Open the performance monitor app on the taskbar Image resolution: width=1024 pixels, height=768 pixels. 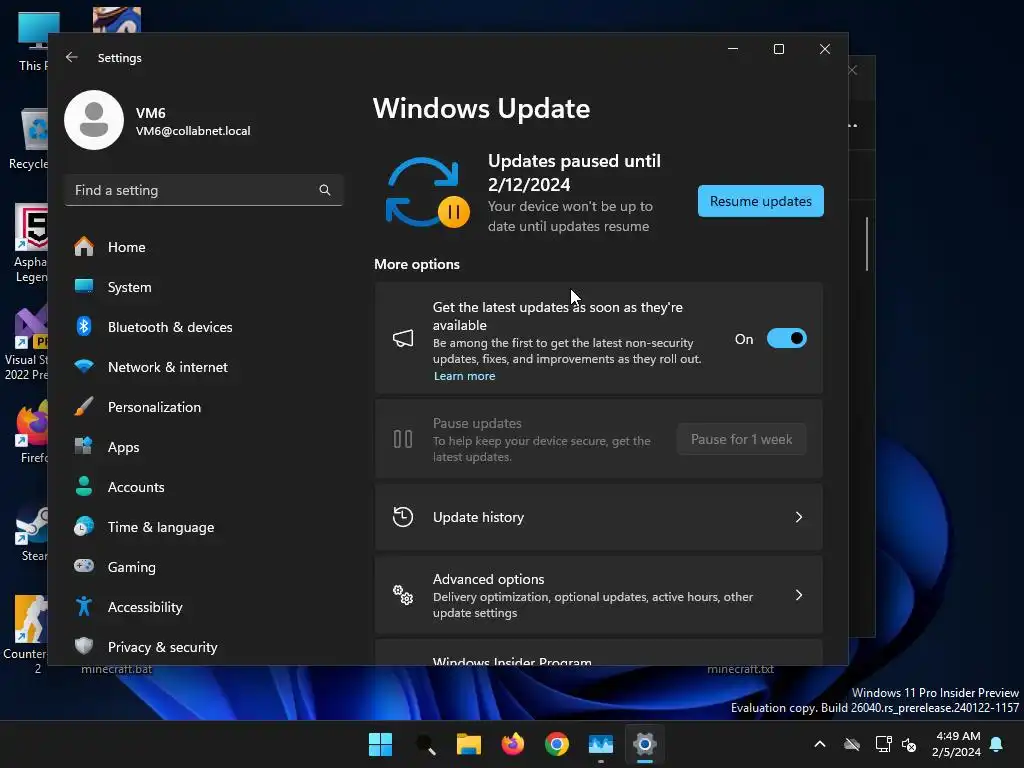pyautogui.click(x=600, y=744)
